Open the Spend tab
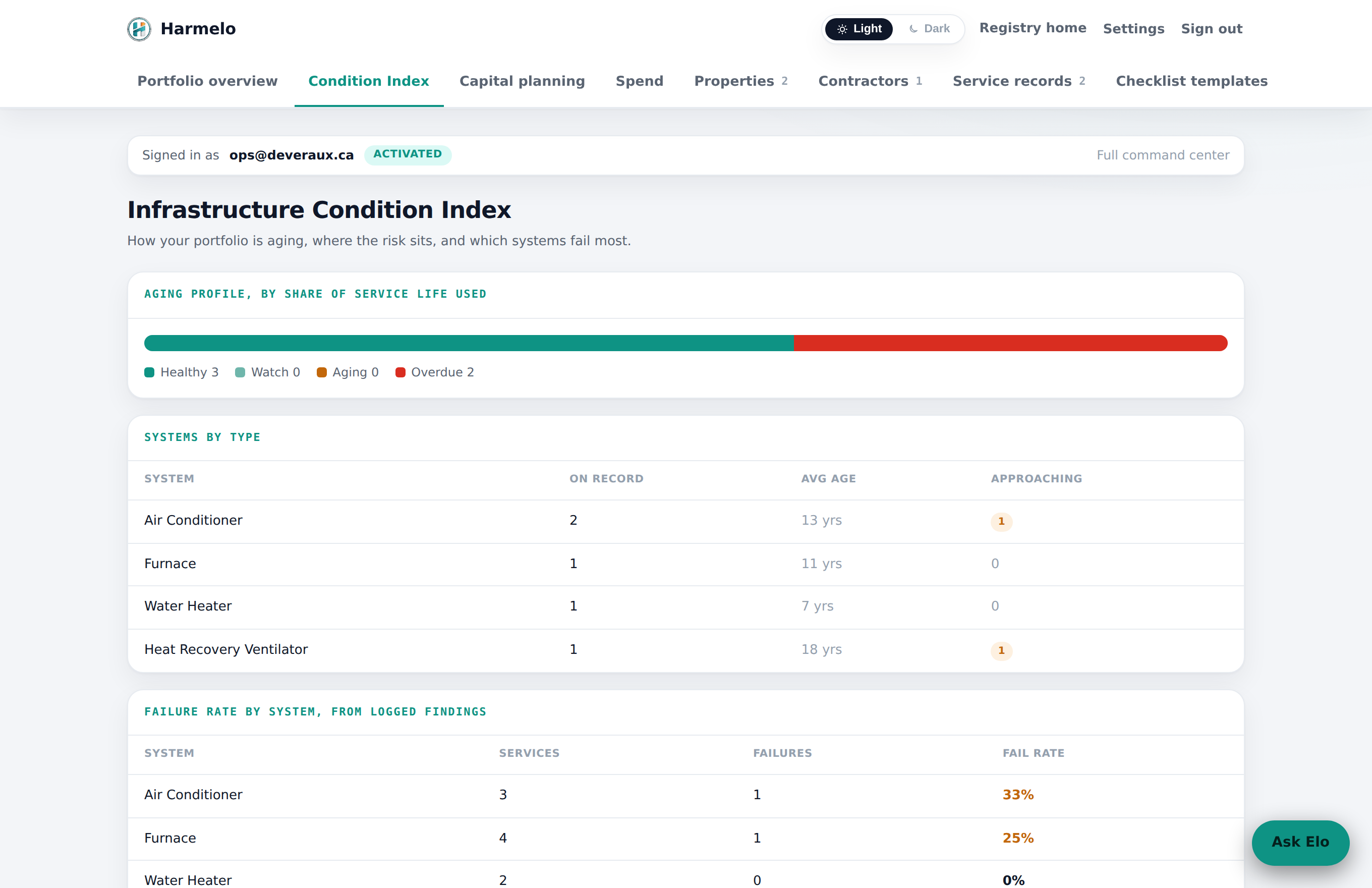Image resolution: width=1372 pixels, height=888 pixels. [x=640, y=81]
